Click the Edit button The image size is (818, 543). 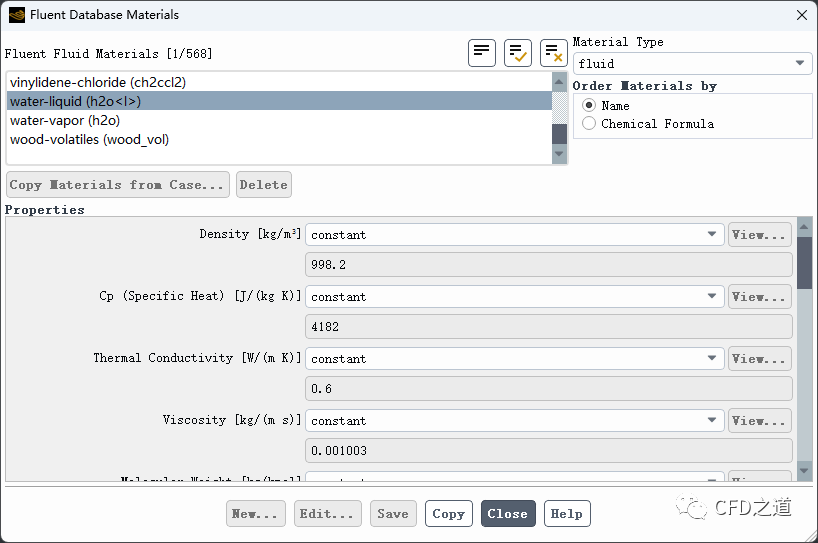(x=328, y=514)
